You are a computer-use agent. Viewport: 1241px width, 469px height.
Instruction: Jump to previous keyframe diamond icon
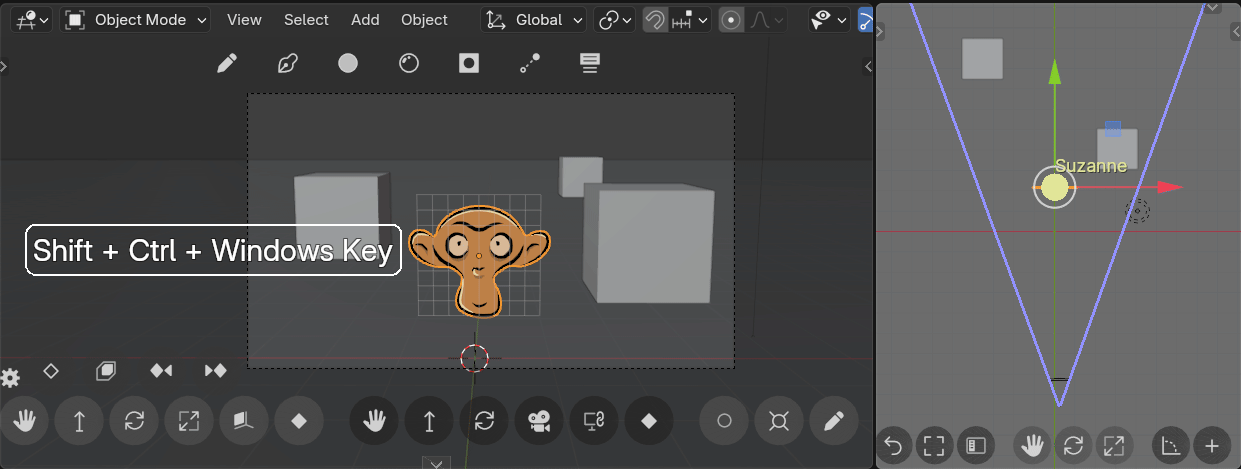161,371
